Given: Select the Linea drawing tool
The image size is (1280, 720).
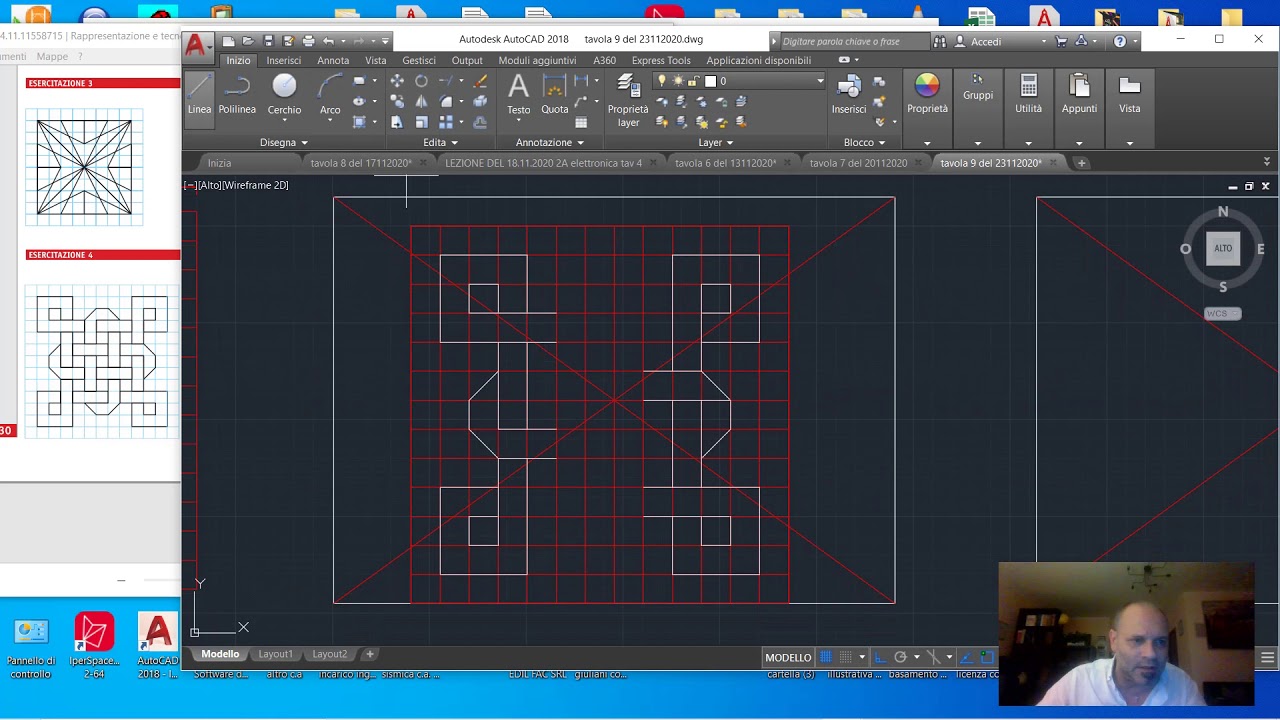Looking at the screenshot, I should [x=199, y=95].
